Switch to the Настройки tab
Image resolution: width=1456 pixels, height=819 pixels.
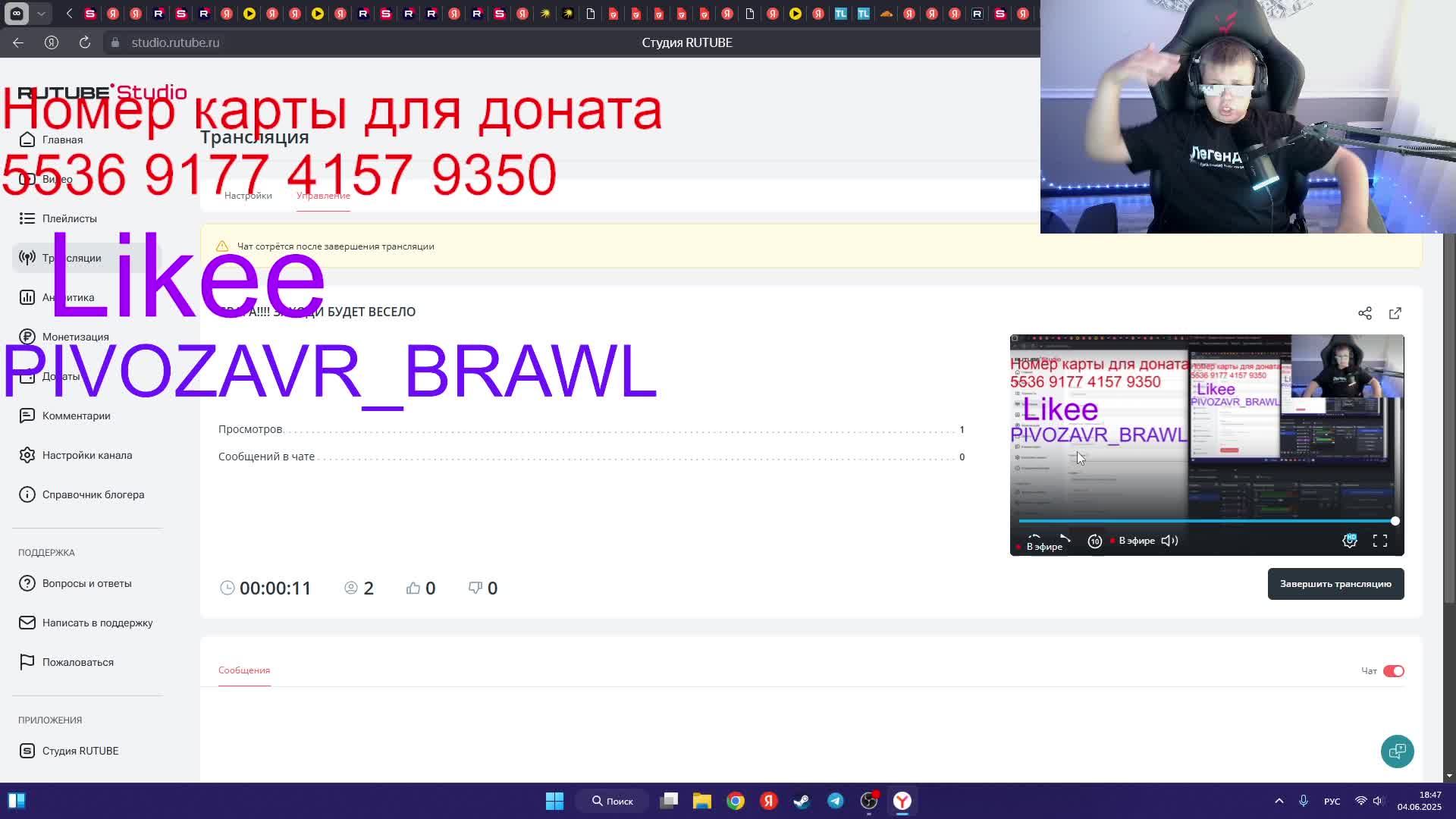click(248, 196)
